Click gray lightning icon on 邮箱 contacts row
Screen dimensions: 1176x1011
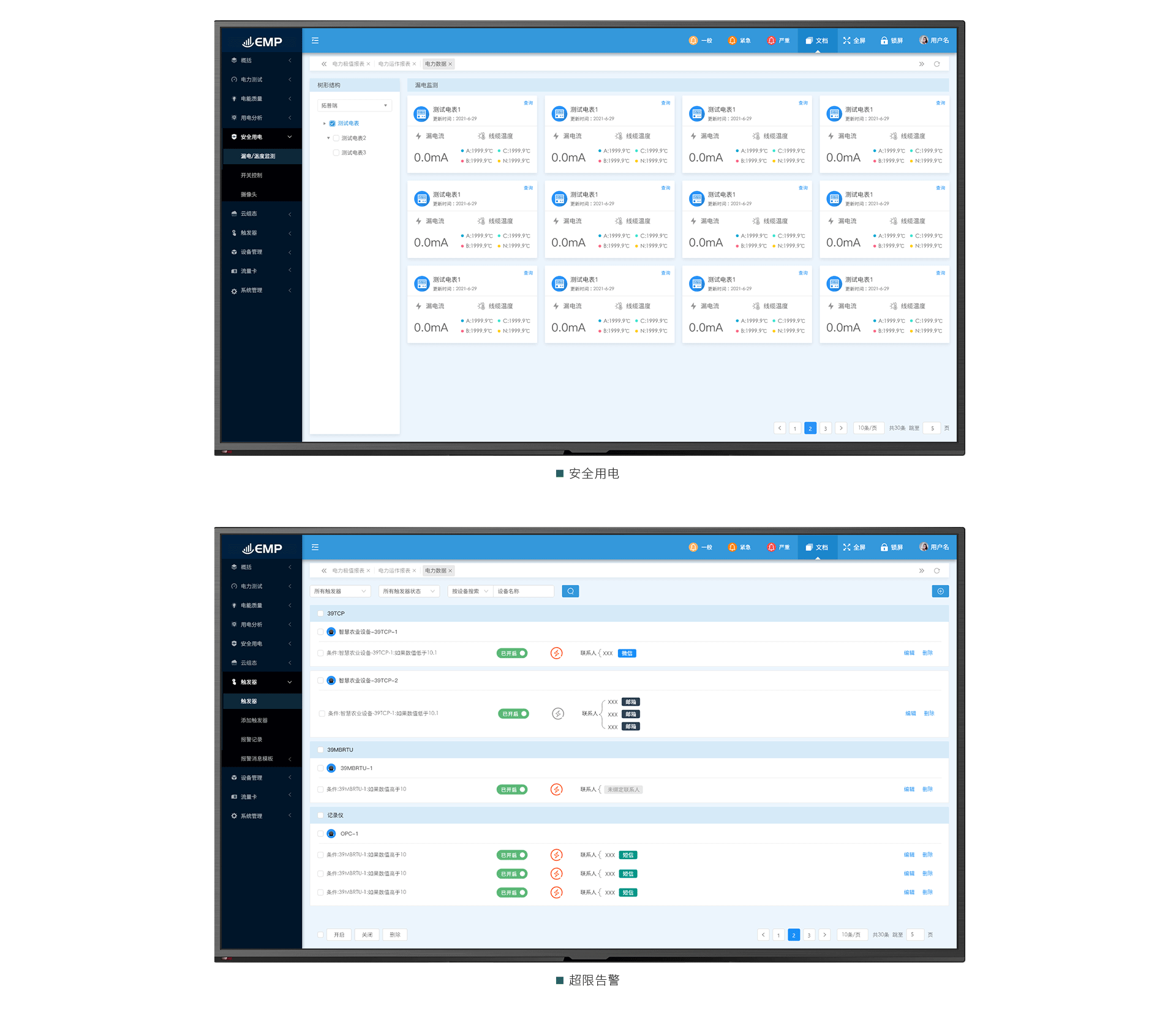[558, 714]
